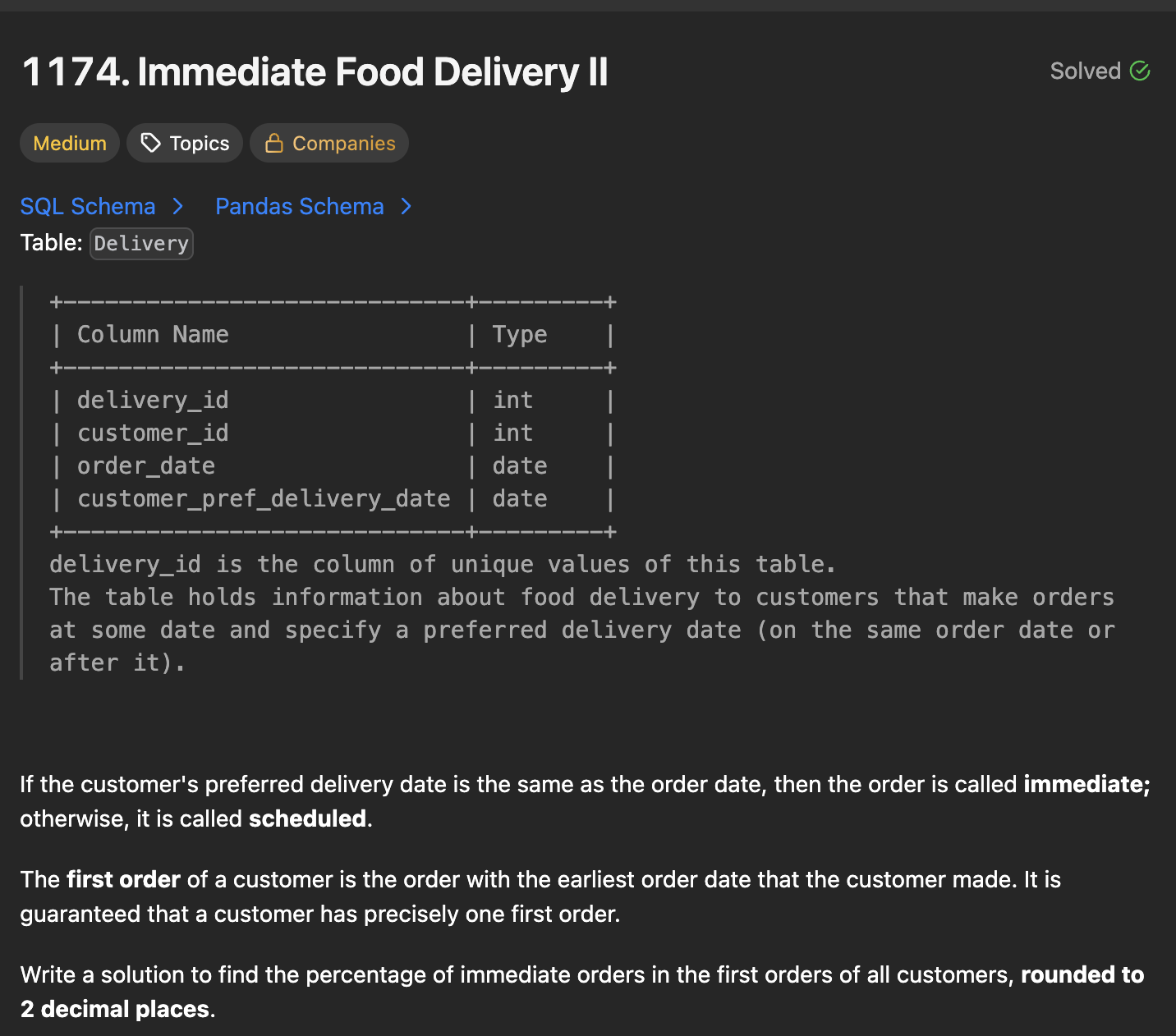Toggle the Topics tag visibility
1176x1036 pixels.
(184, 143)
